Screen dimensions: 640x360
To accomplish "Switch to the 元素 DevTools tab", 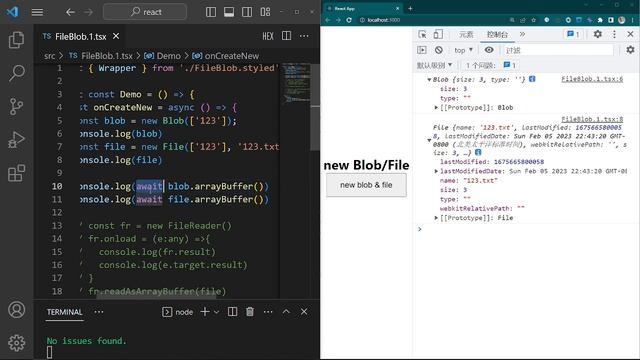I will pyautogui.click(x=466, y=35).
